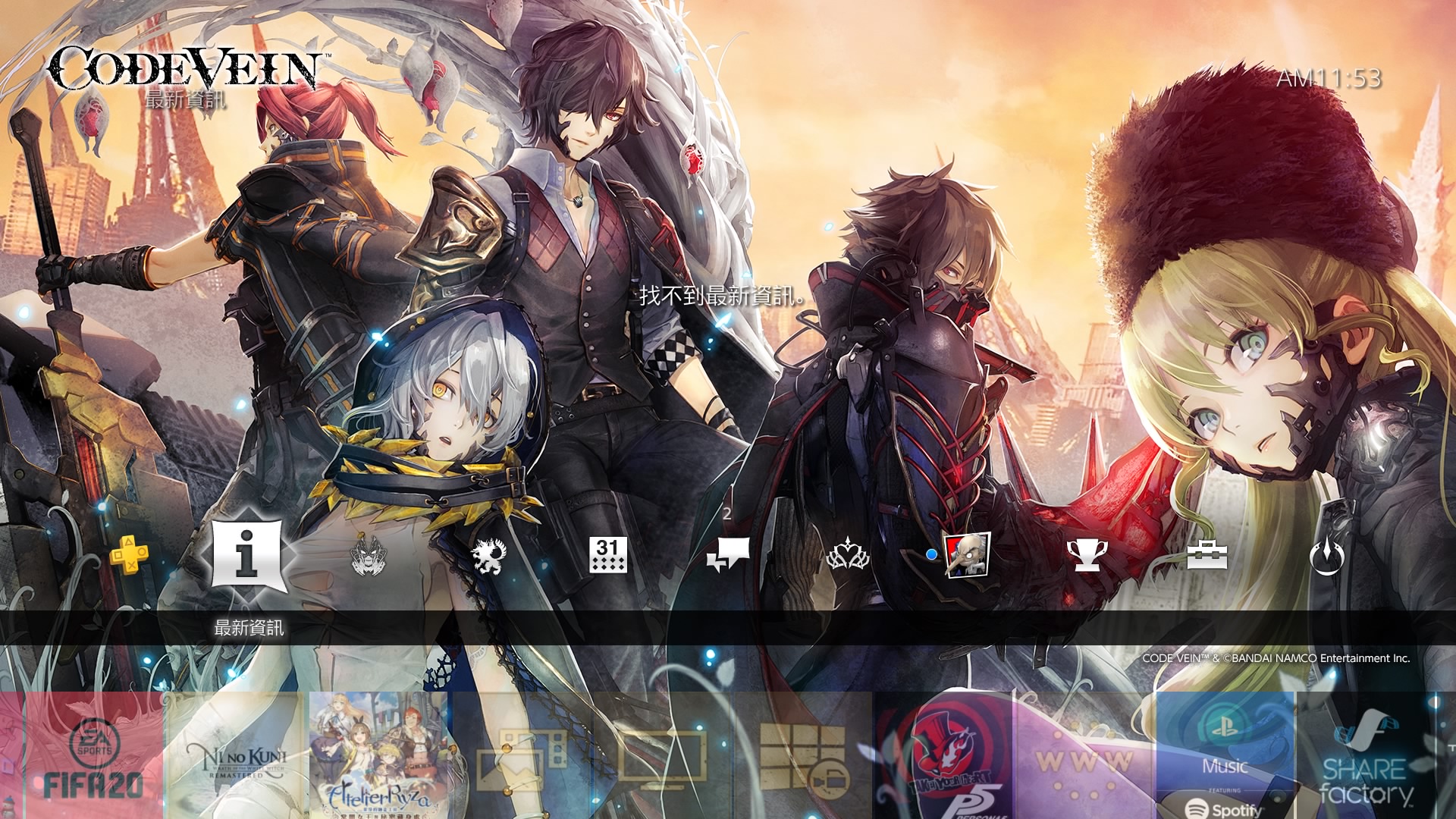The width and height of the screenshot is (1456, 819).
Task: Open Messages speech-bubble icon
Action: 726,556
